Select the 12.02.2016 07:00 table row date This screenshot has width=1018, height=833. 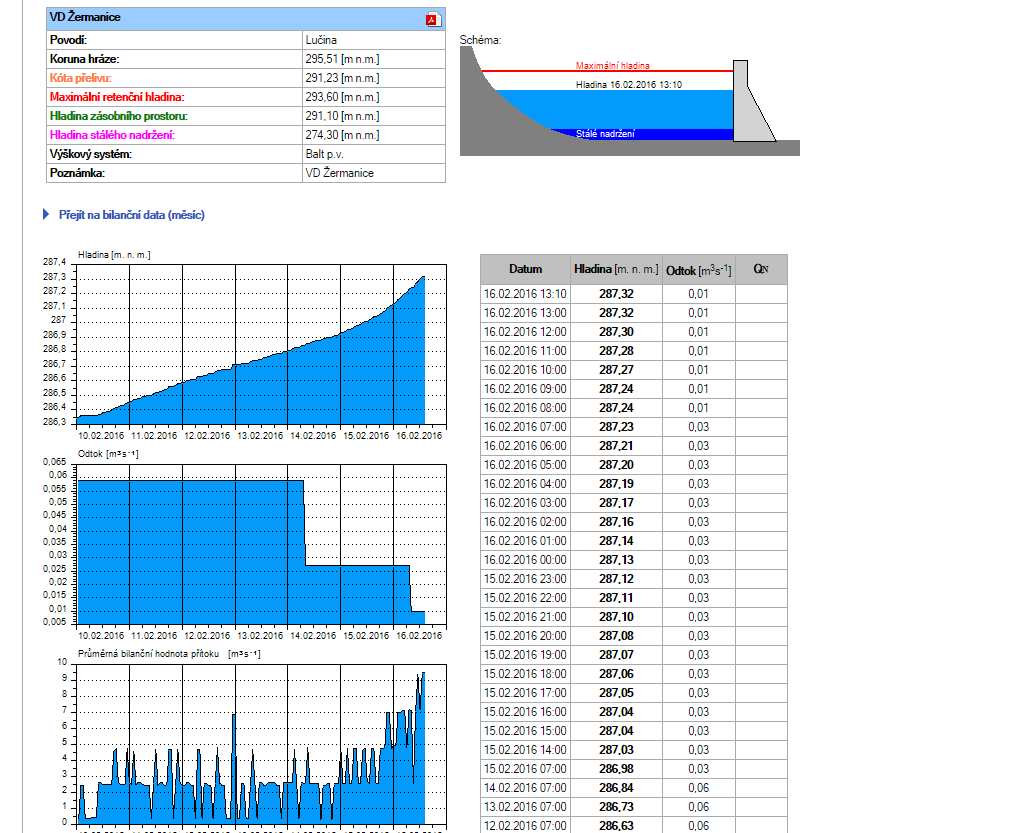[x=525, y=826]
